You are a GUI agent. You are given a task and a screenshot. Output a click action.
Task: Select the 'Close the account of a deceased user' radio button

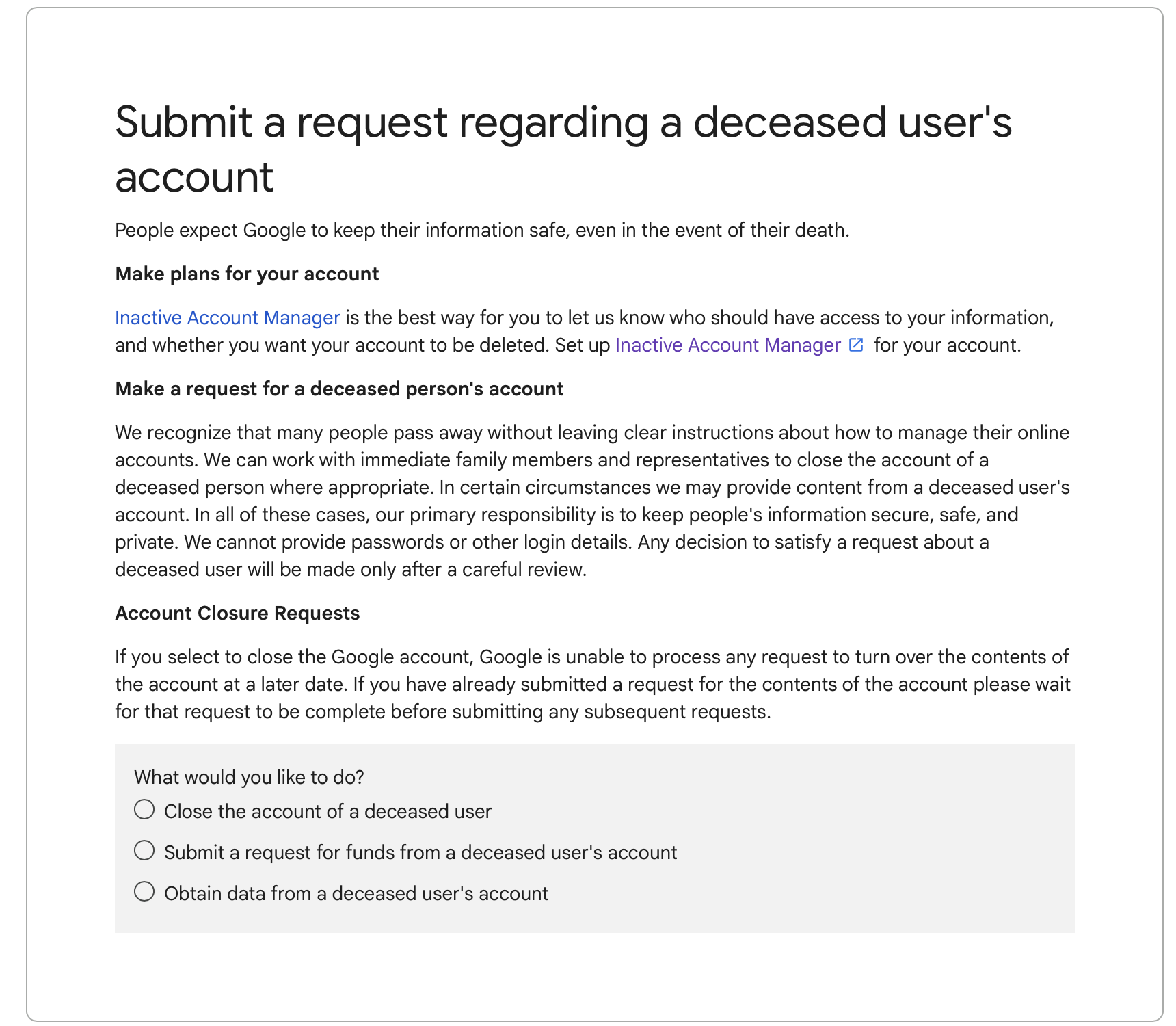pyautogui.click(x=144, y=810)
